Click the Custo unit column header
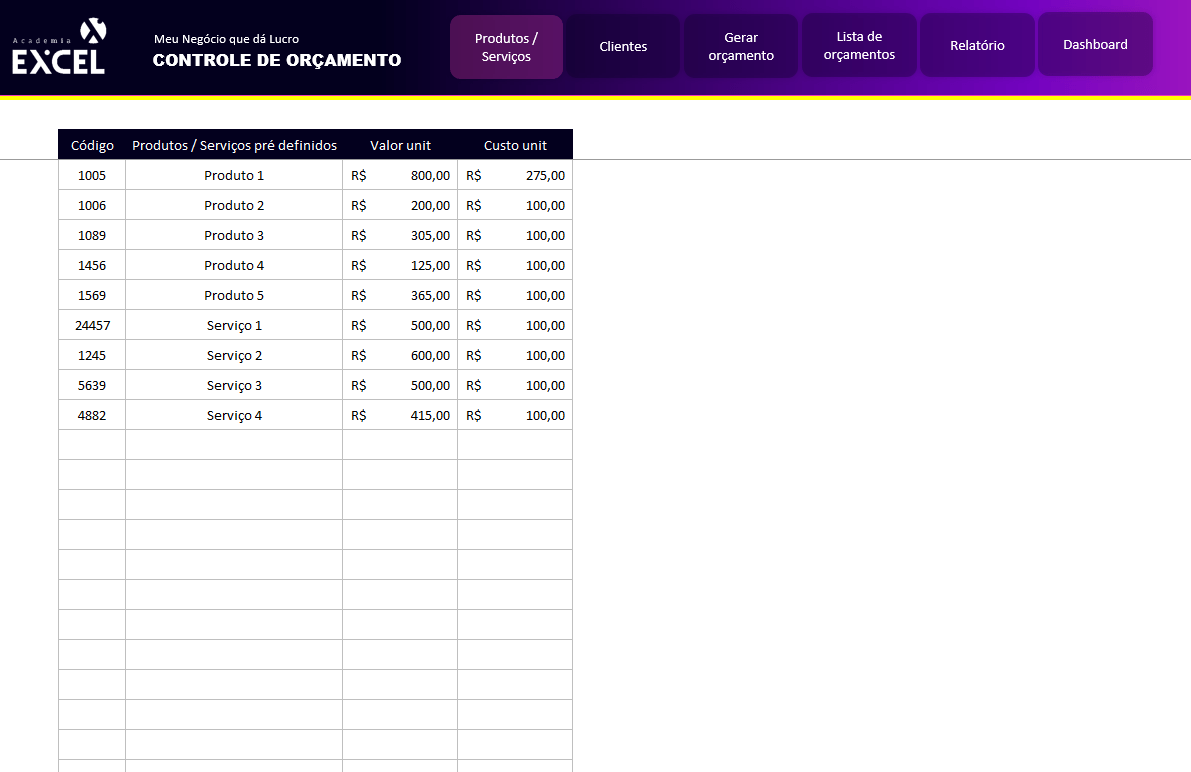 click(515, 145)
